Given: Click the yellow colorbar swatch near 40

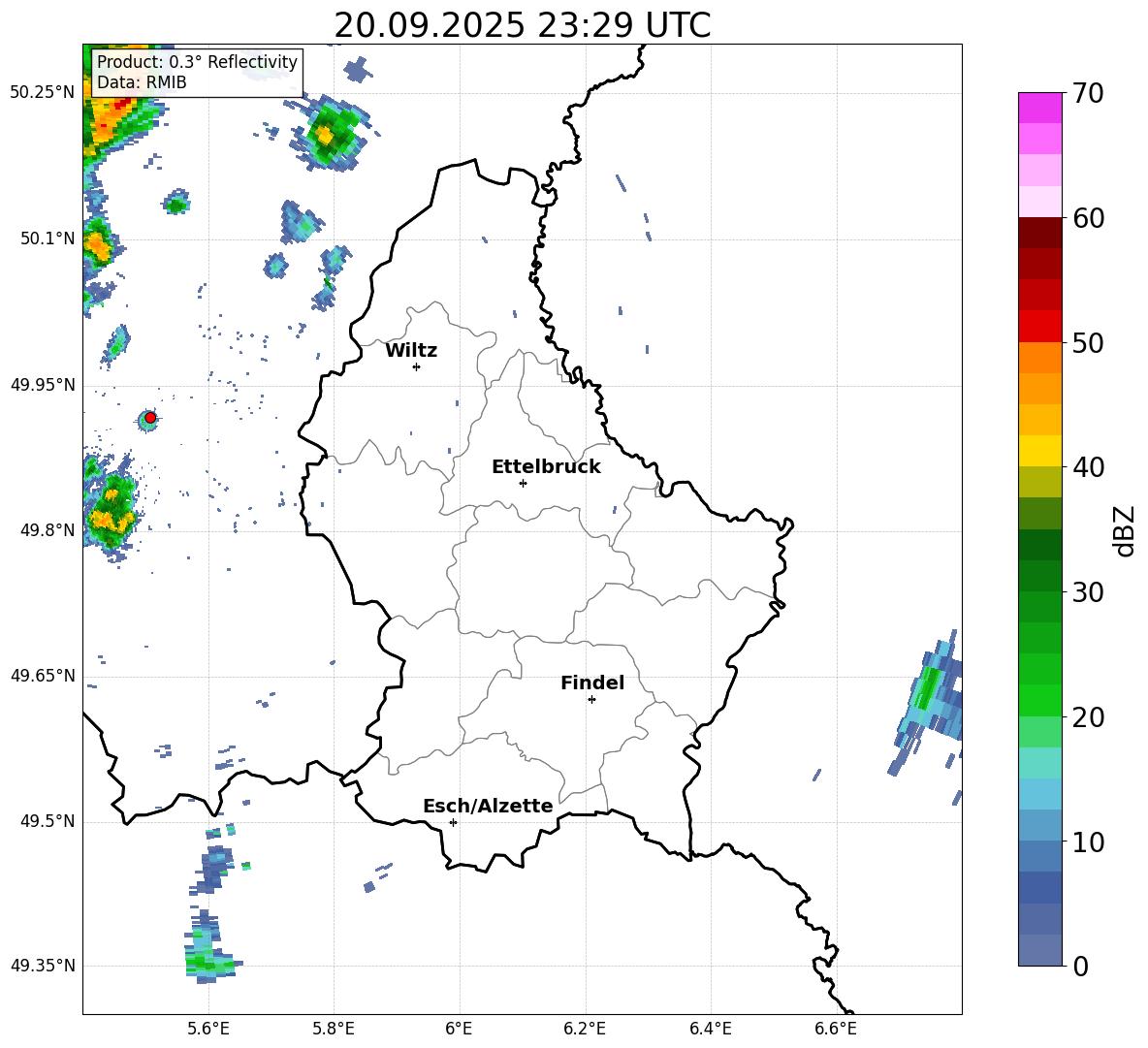Looking at the screenshot, I should pos(1040,451).
